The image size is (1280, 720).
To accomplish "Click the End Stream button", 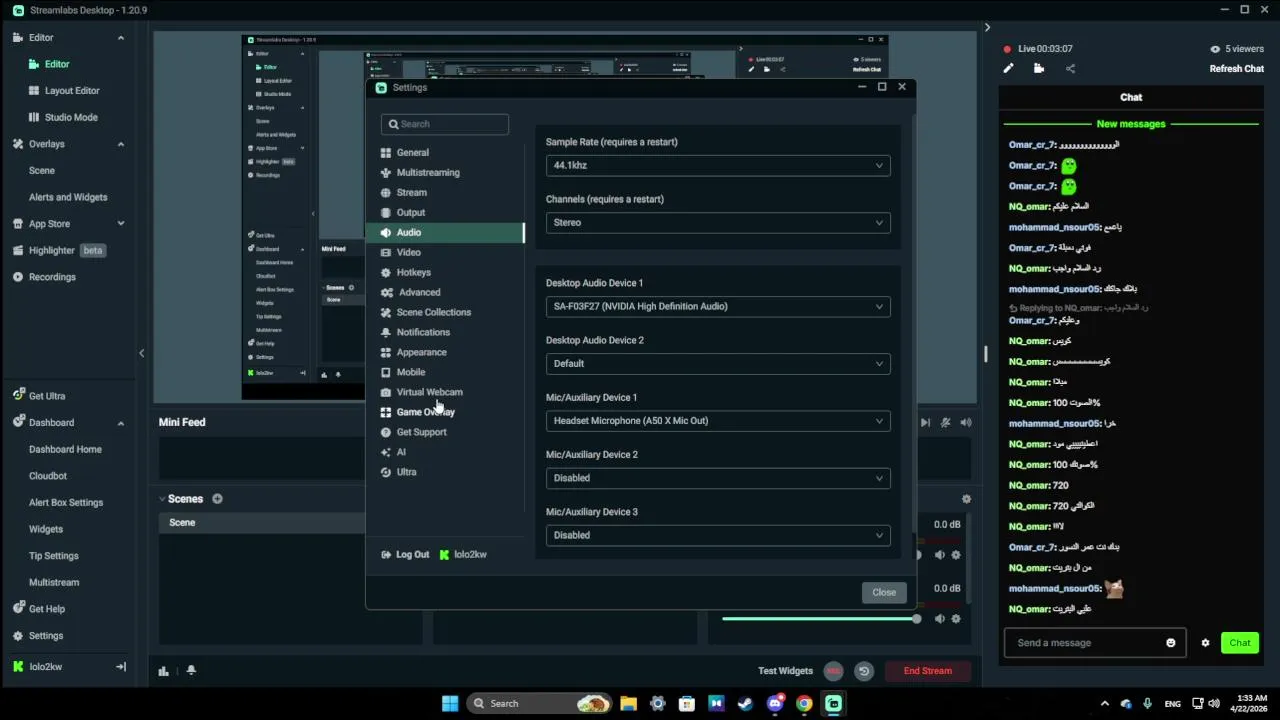I will [x=928, y=671].
